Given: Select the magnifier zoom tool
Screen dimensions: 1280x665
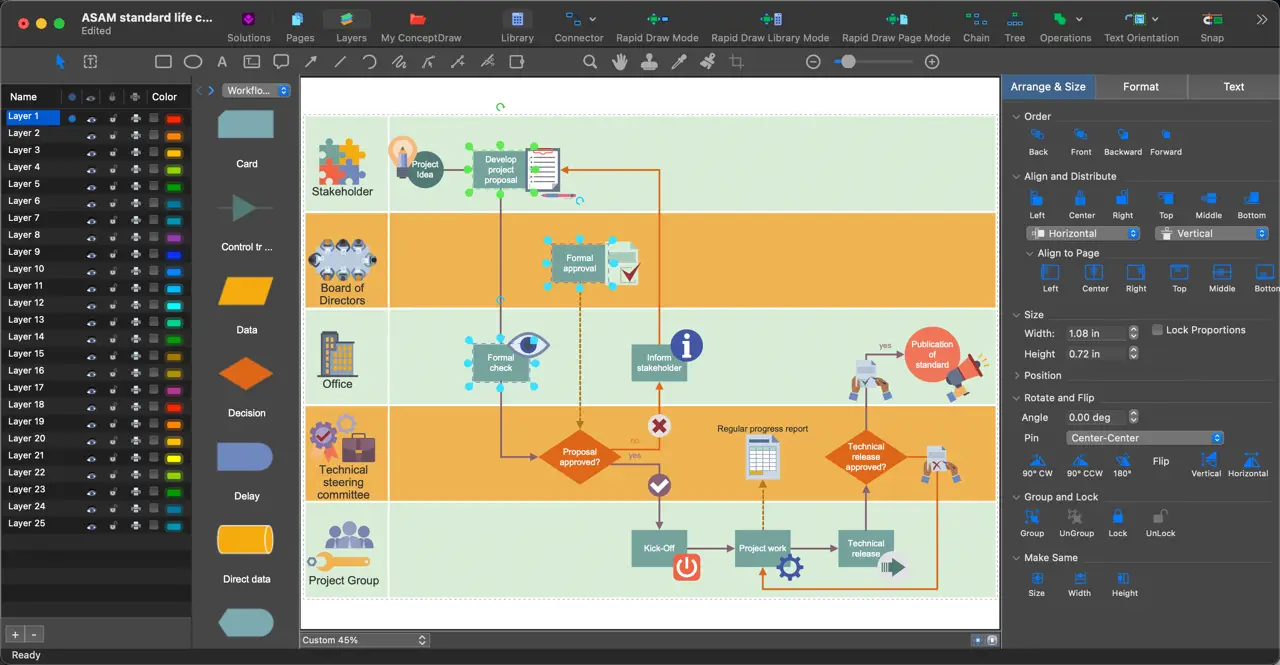Looking at the screenshot, I should point(590,62).
